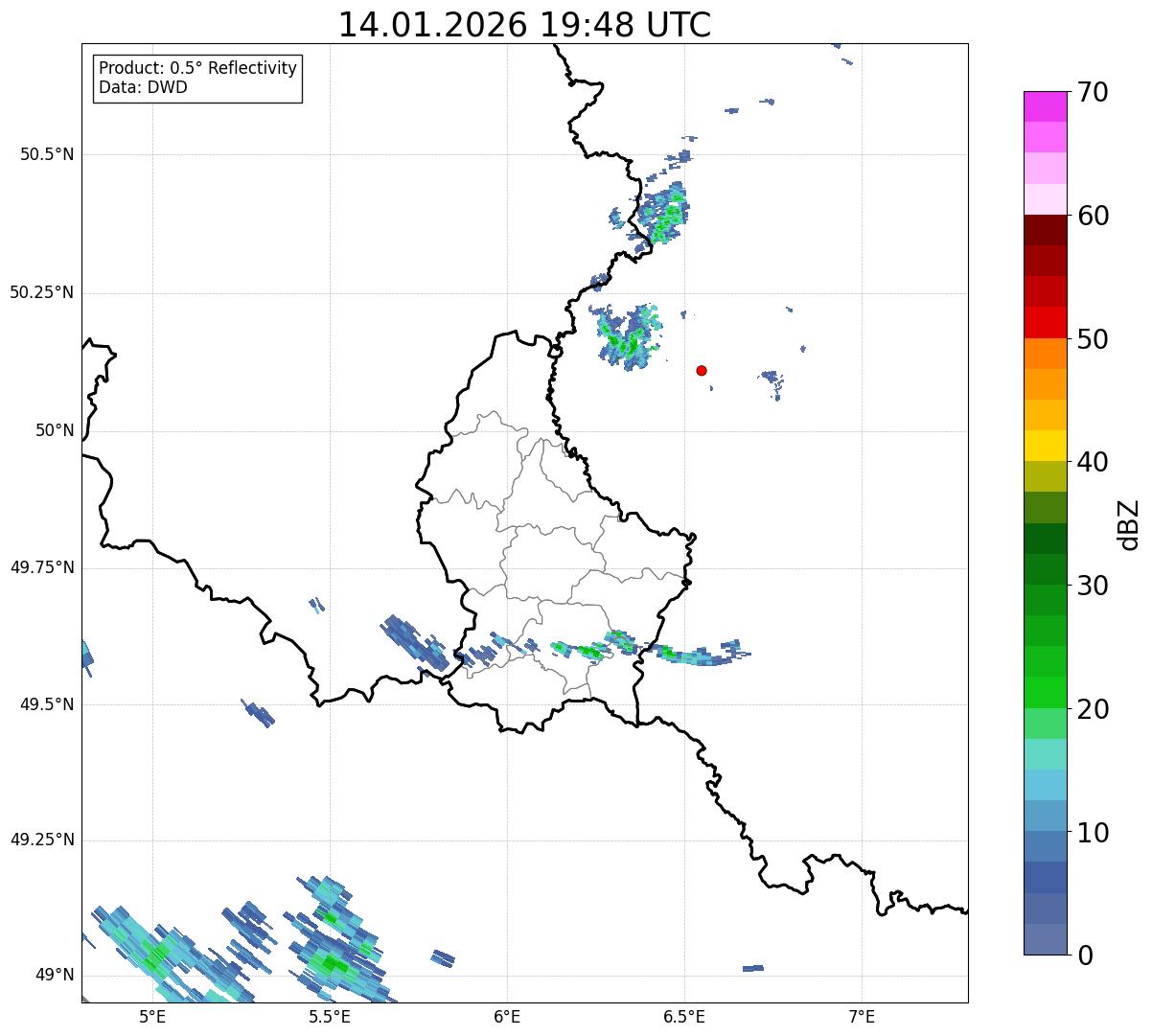Click the 70 tick on colorbar
This screenshot has width=1152, height=1036.
point(1092,92)
